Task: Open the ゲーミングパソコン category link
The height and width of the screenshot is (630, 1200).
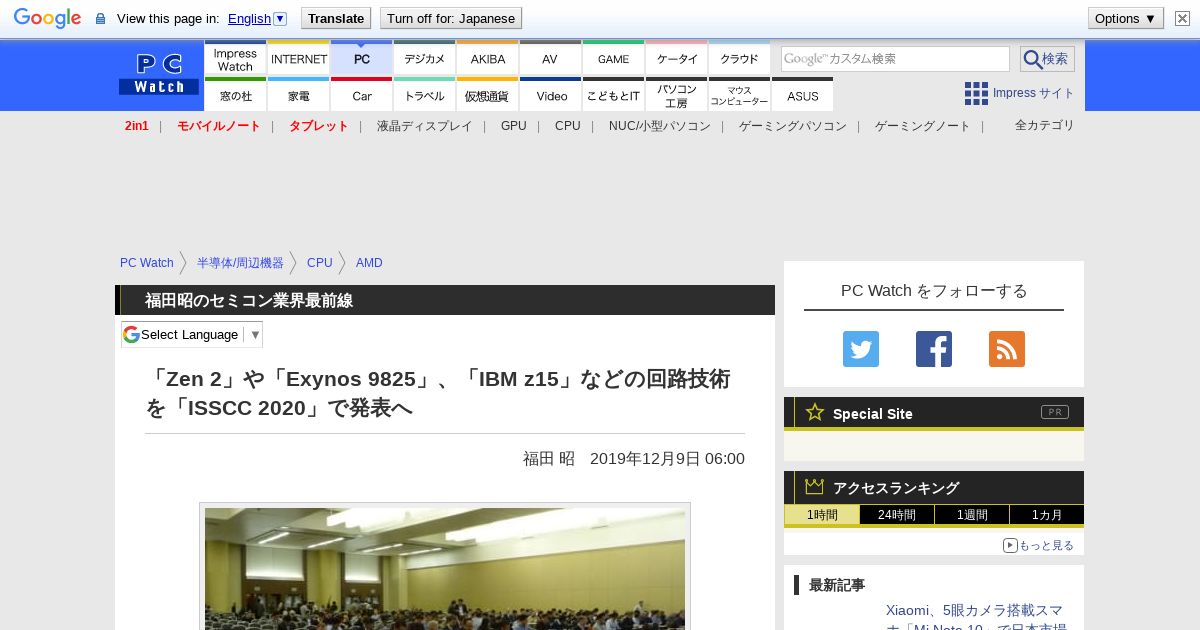Action: tap(793, 126)
